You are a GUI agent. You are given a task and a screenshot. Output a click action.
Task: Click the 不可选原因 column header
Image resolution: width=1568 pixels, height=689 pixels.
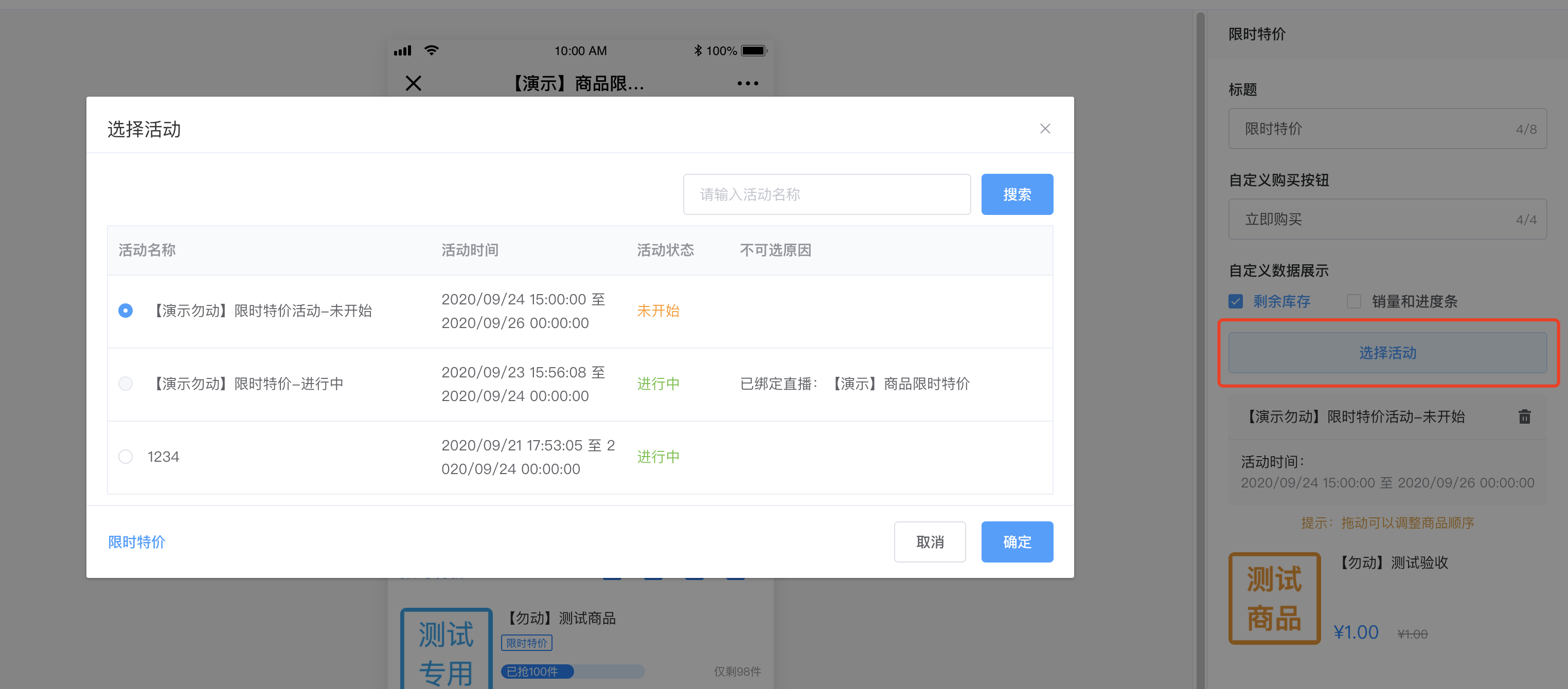775,250
